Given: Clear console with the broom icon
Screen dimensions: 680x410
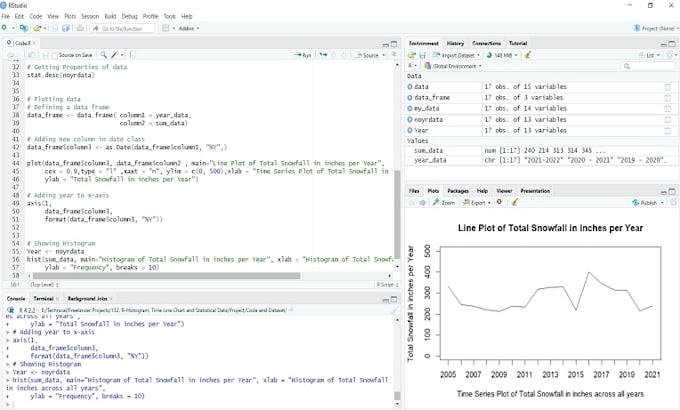Looking at the screenshot, I should point(394,310).
